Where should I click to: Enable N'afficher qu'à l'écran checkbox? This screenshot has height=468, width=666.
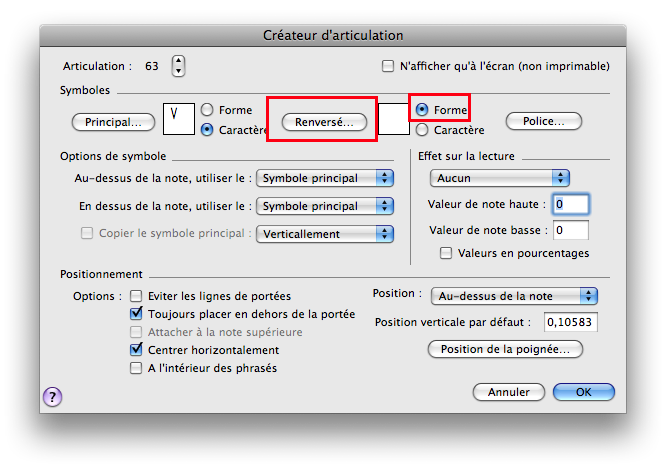pyautogui.click(x=388, y=67)
